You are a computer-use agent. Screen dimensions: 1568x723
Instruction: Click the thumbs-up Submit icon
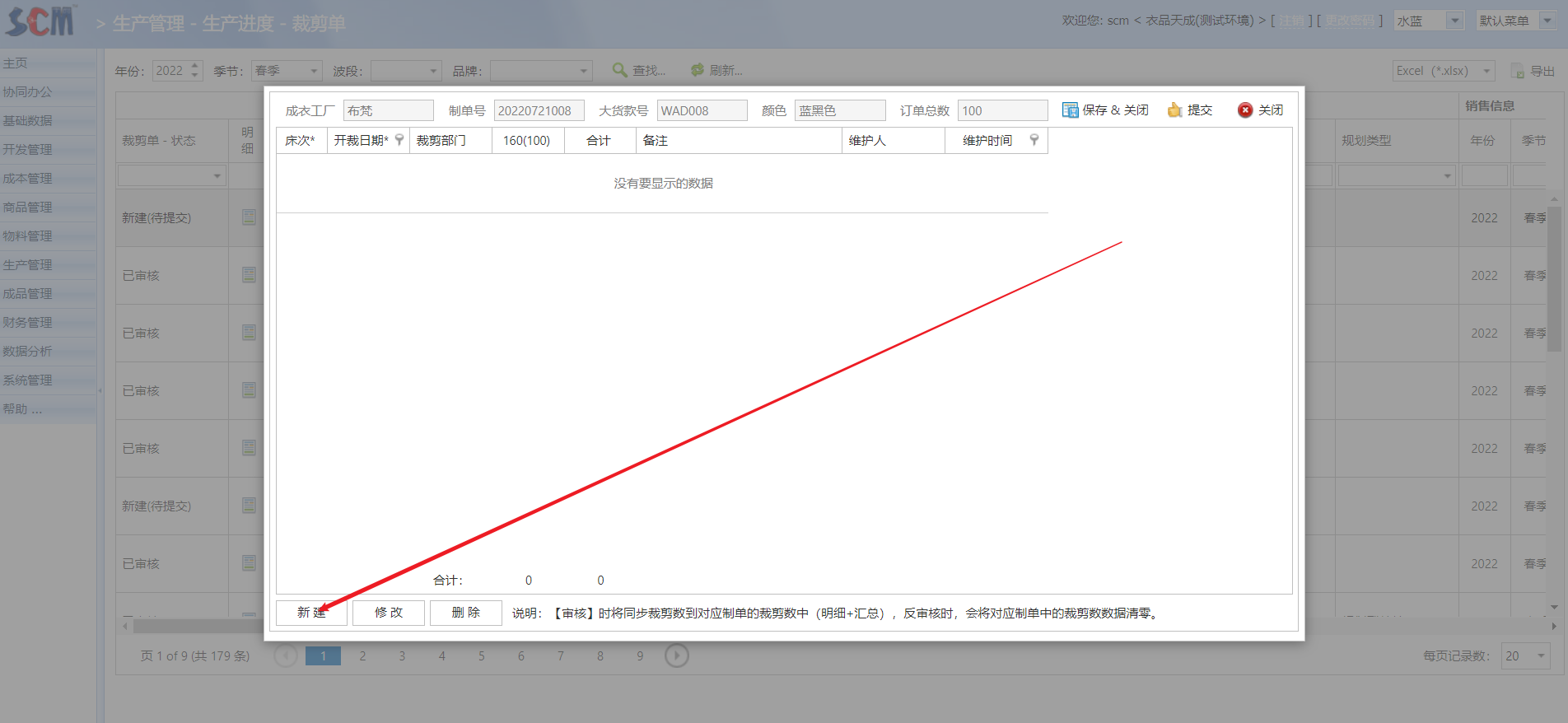pyautogui.click(x=1174, y=110)
